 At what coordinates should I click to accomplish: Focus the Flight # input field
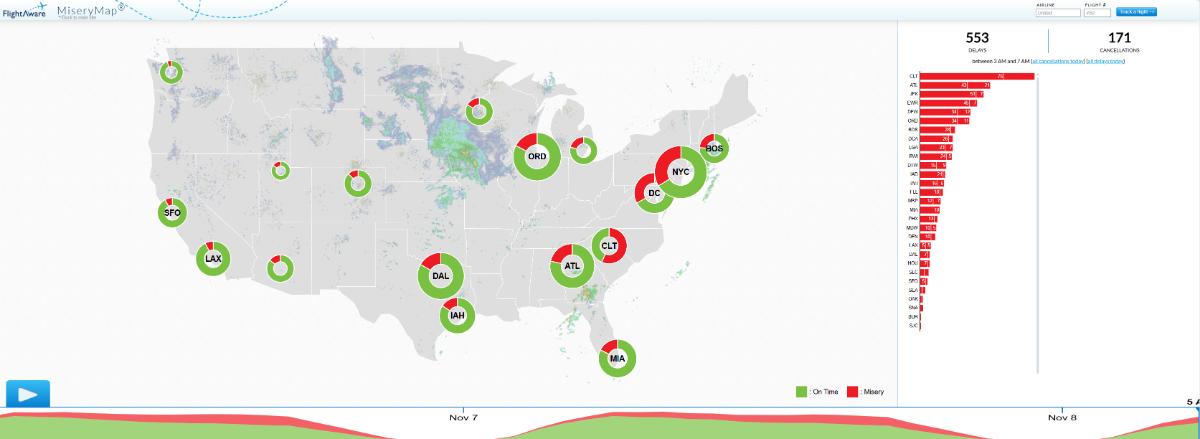click(1098, 13)
